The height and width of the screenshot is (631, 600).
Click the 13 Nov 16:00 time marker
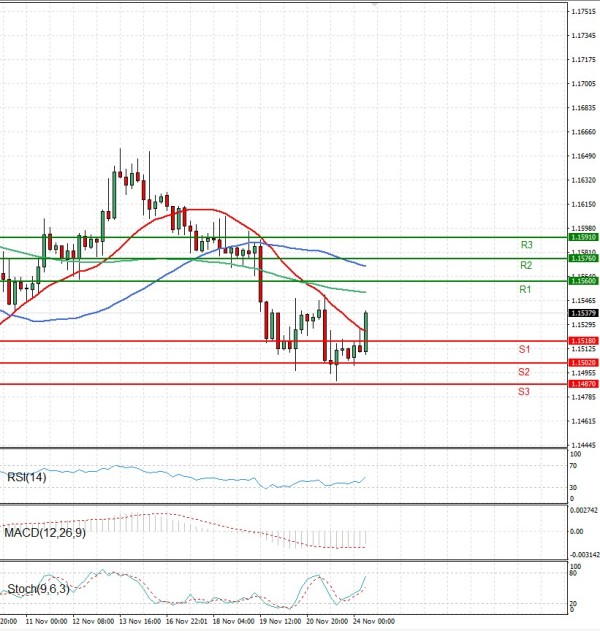point(140,621)
